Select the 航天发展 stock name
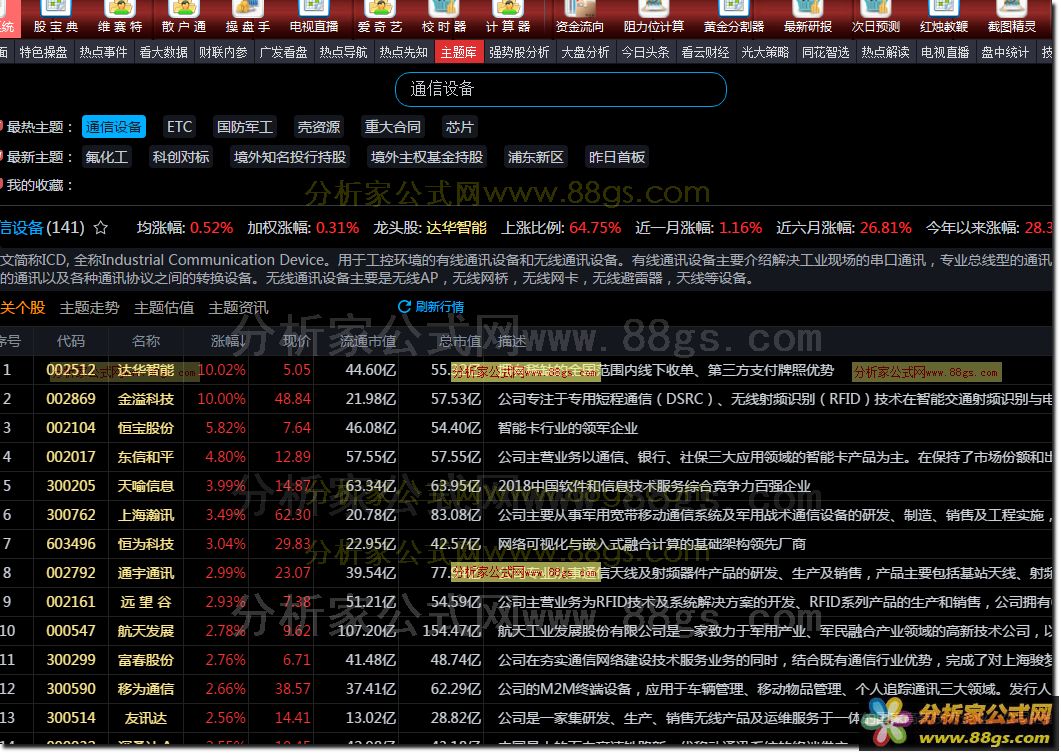This screenshot has height=753, width=1061. (145, 631)
